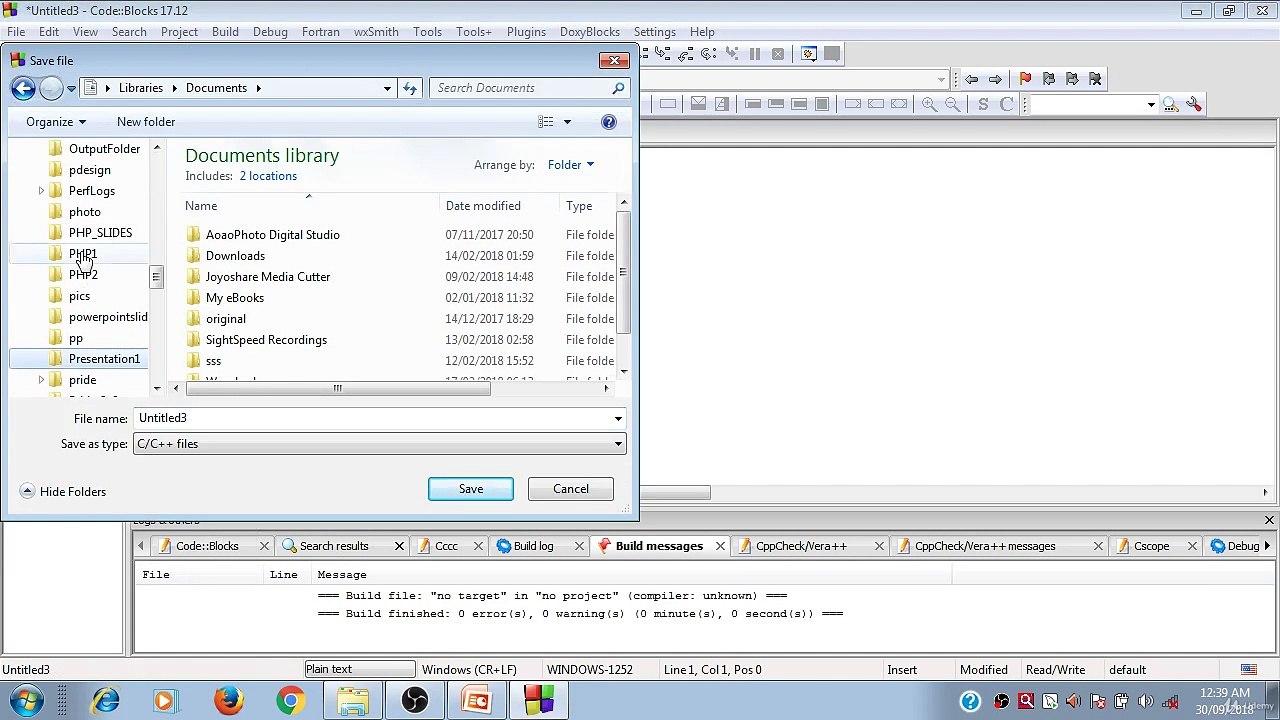1280x720 pixels.
Task: Switch to OBS Studio on taskbar
Action: [415, 700]
